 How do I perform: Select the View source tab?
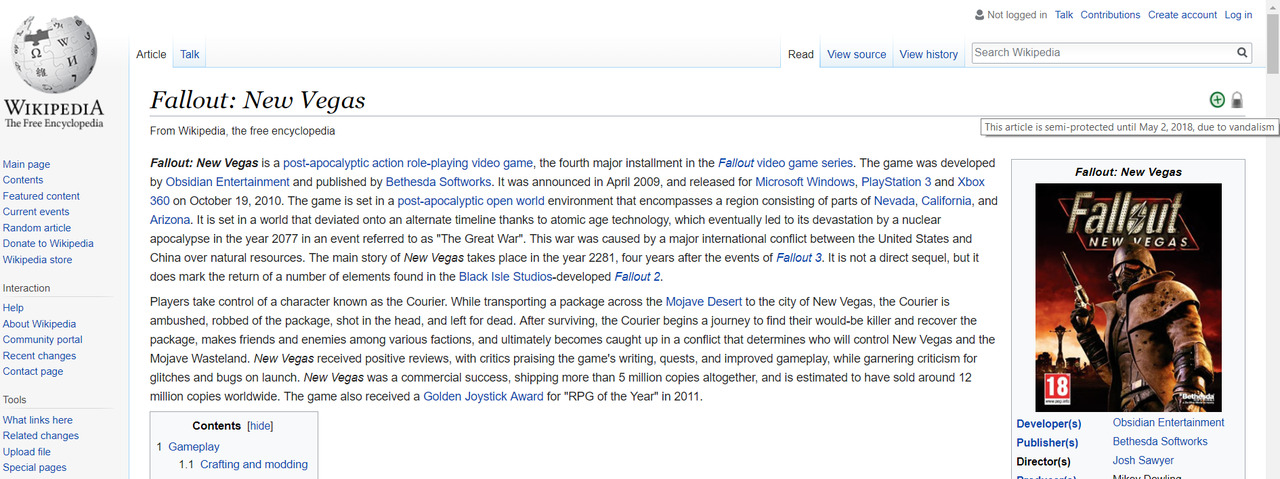point(856,54)
